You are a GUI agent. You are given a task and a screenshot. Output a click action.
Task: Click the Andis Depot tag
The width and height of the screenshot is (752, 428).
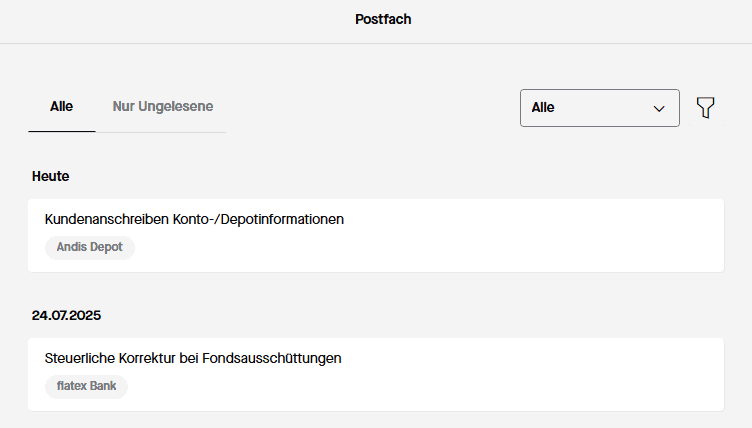89,247
